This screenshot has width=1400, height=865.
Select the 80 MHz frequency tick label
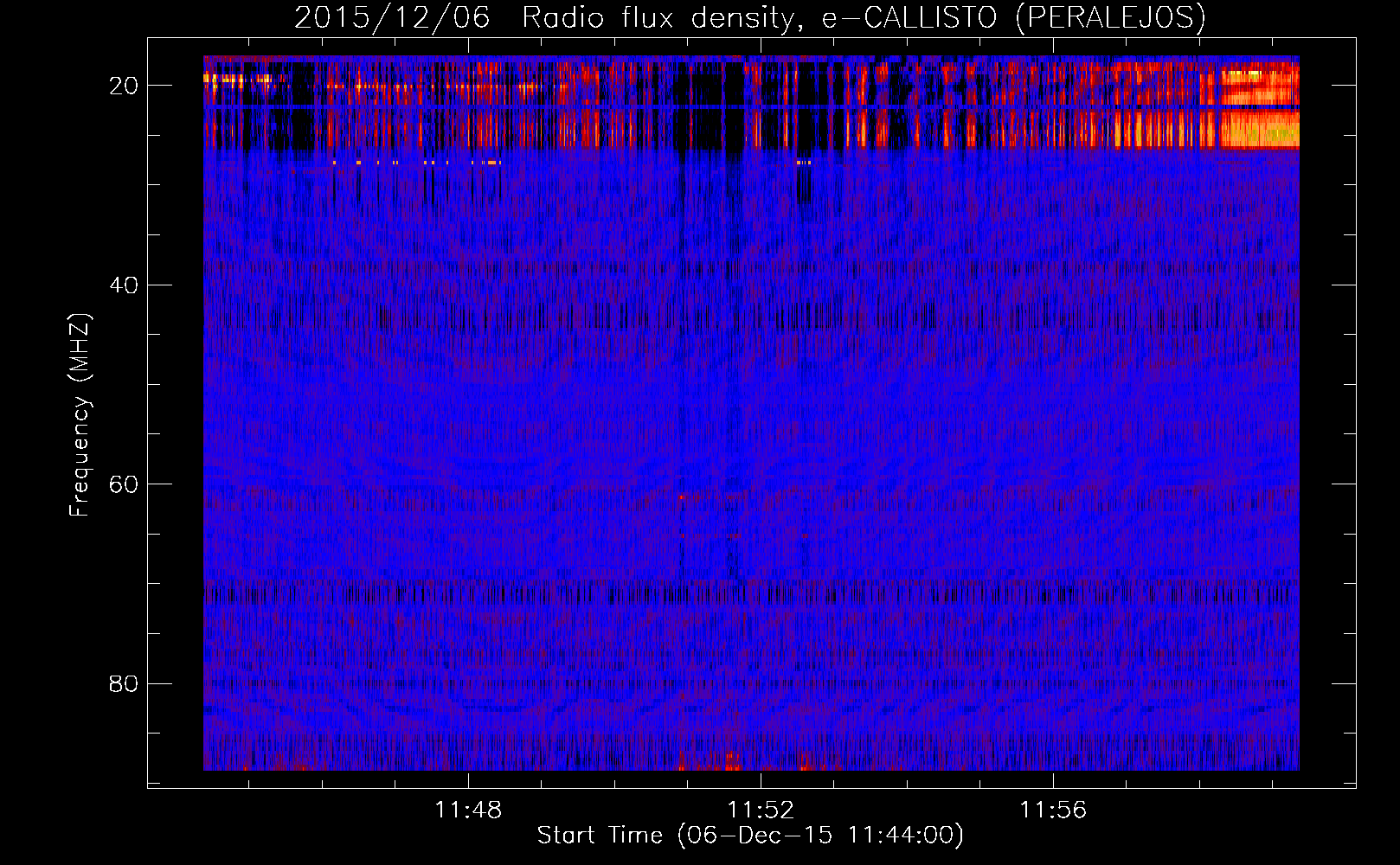[x=125, y=684]
